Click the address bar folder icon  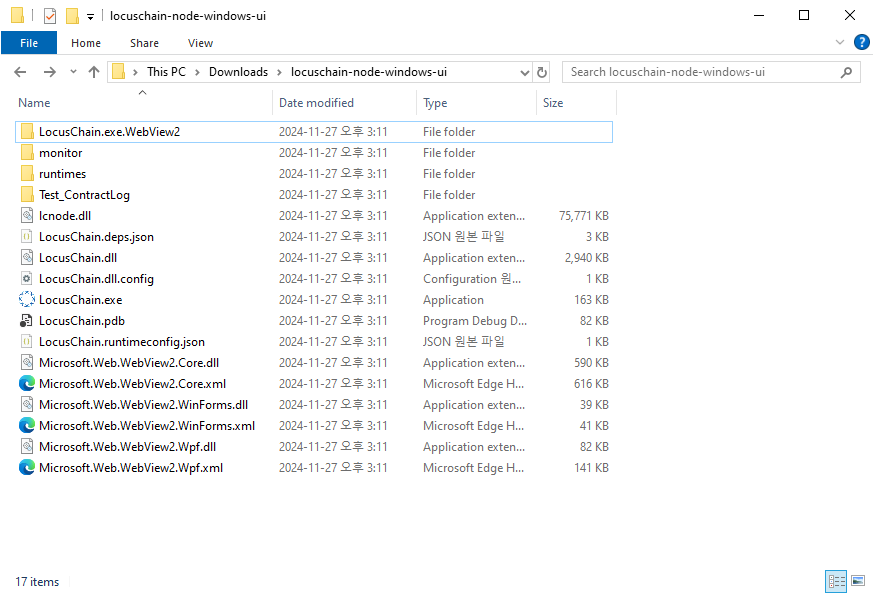[118, 72]
